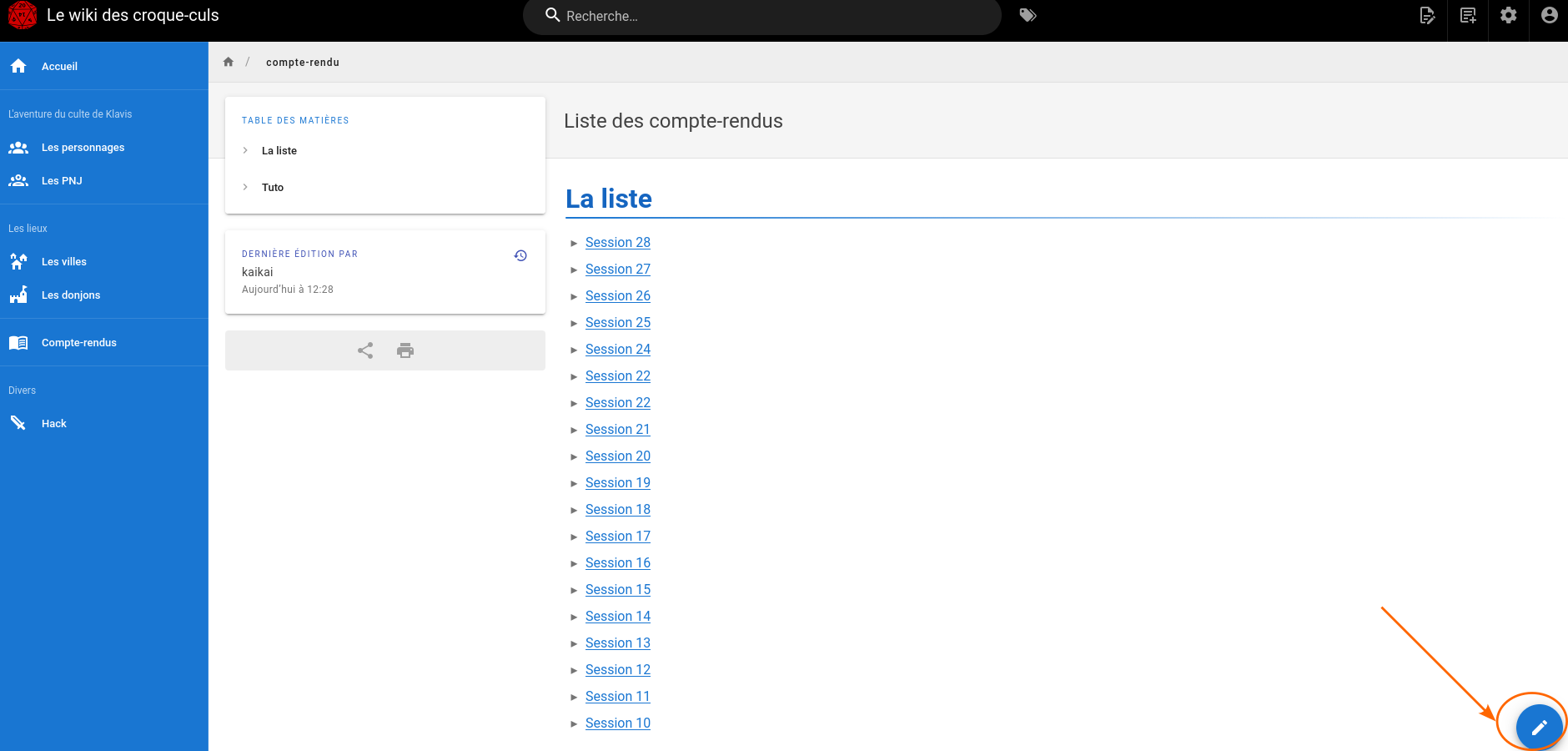Open Les donjons via its castle icon
Viewport: 1568px width, 751px height.
18,295
